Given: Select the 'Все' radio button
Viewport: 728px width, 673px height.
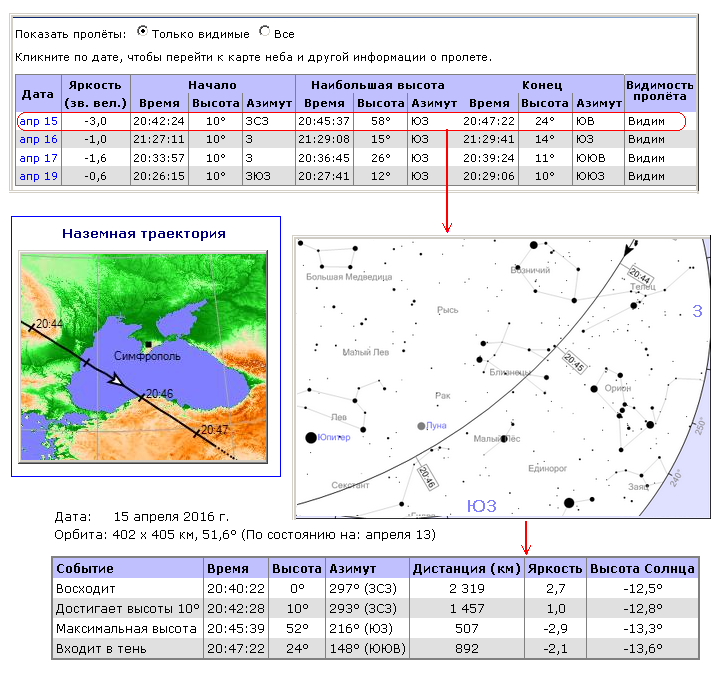Looking at the screenshot, I should point(264,32).
